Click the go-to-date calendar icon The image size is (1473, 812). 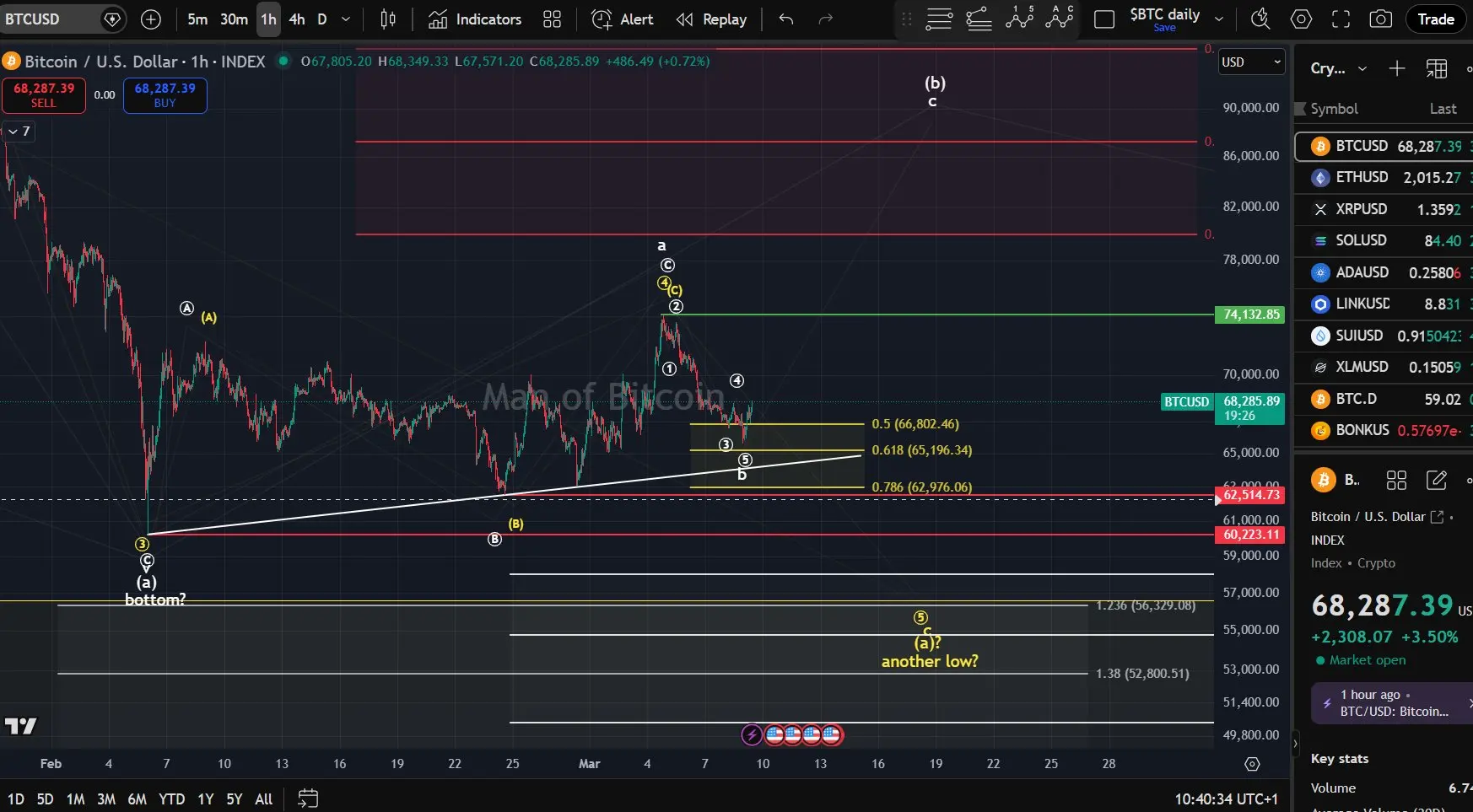pos(308,798)
